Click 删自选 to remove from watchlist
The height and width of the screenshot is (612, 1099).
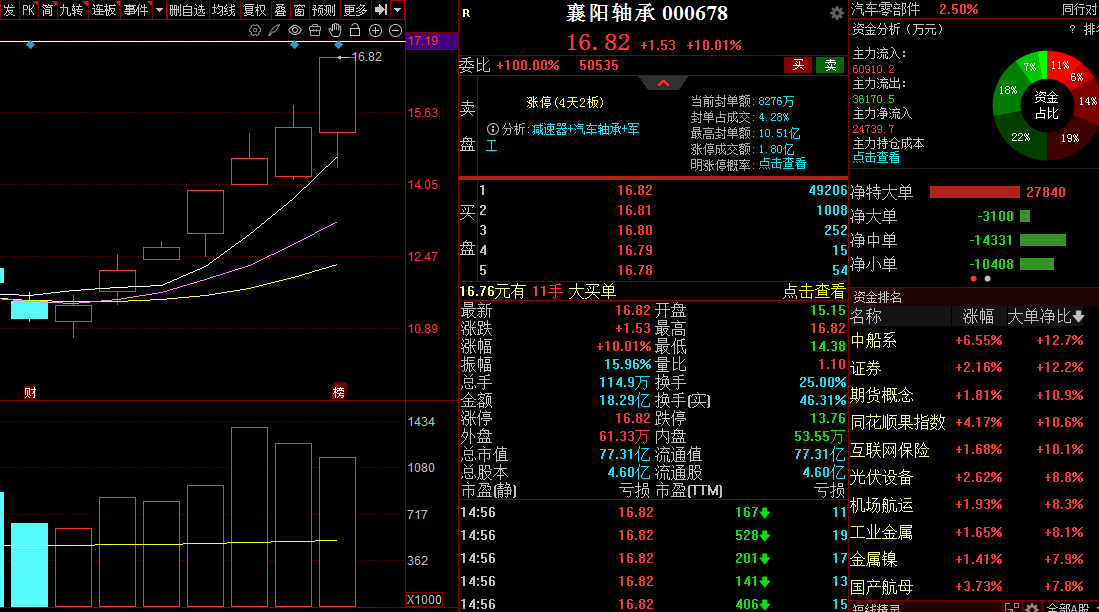187,10
